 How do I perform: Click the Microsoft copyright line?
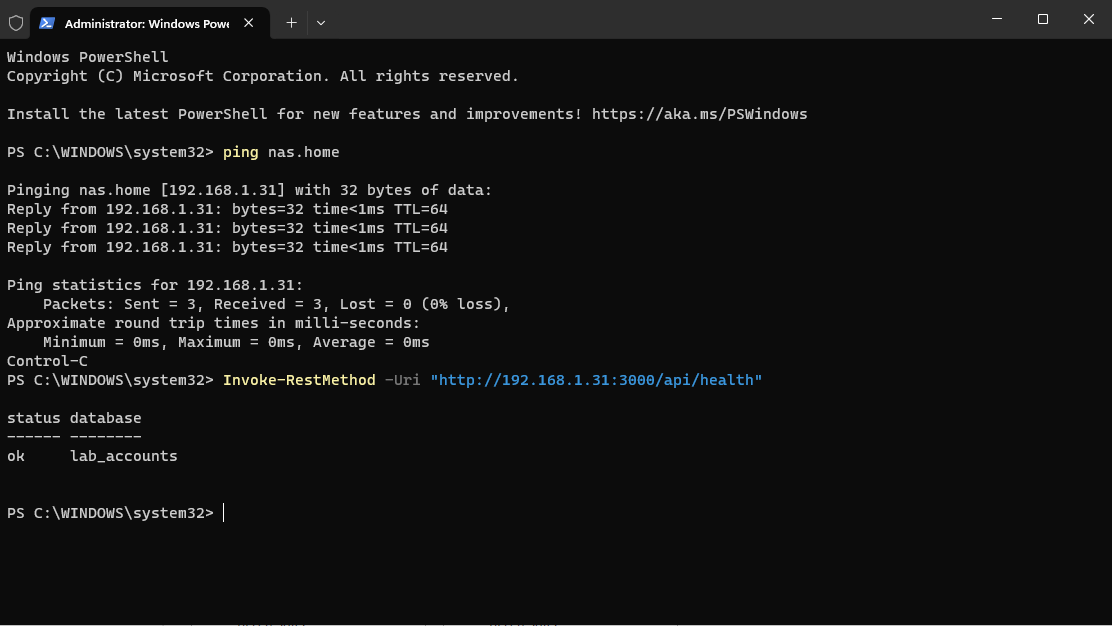click(262, 76)
